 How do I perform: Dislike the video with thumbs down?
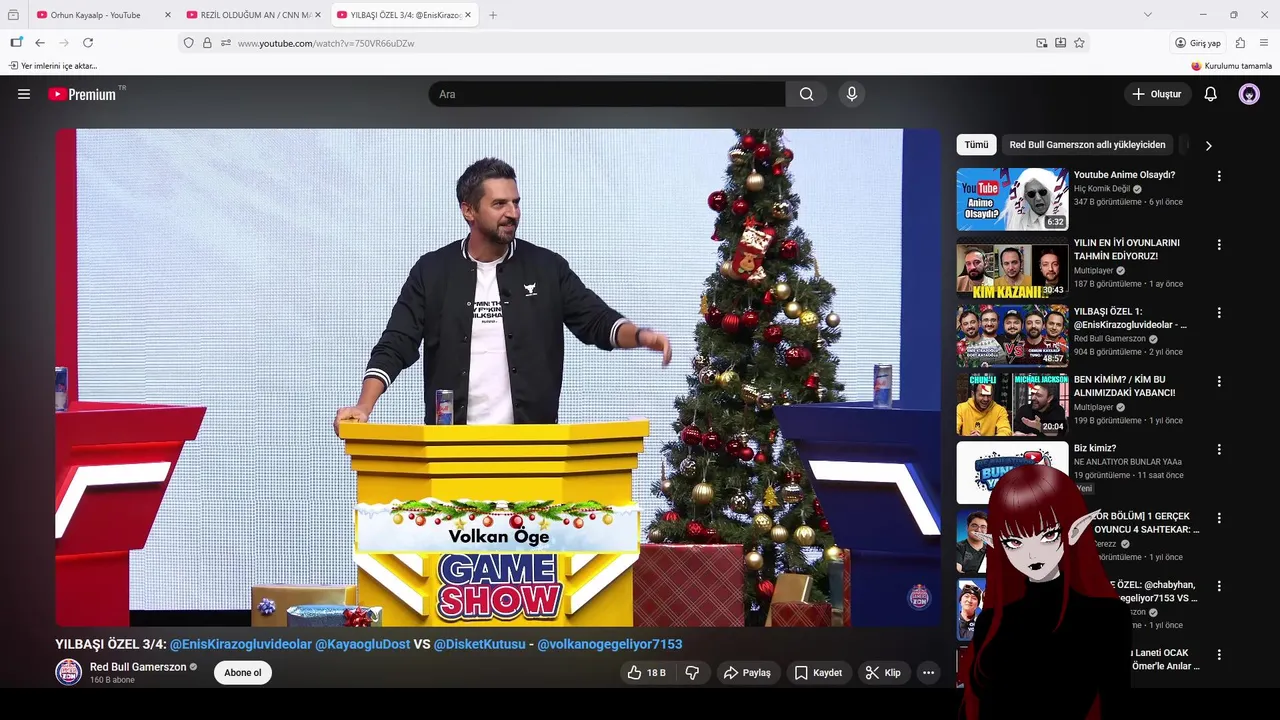click(x=692, y=673)
